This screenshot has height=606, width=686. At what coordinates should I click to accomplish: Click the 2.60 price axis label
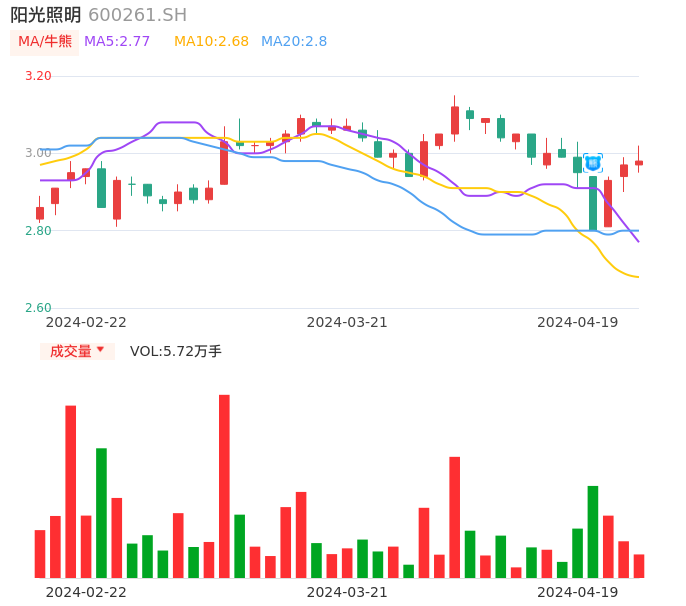(38, 308)
